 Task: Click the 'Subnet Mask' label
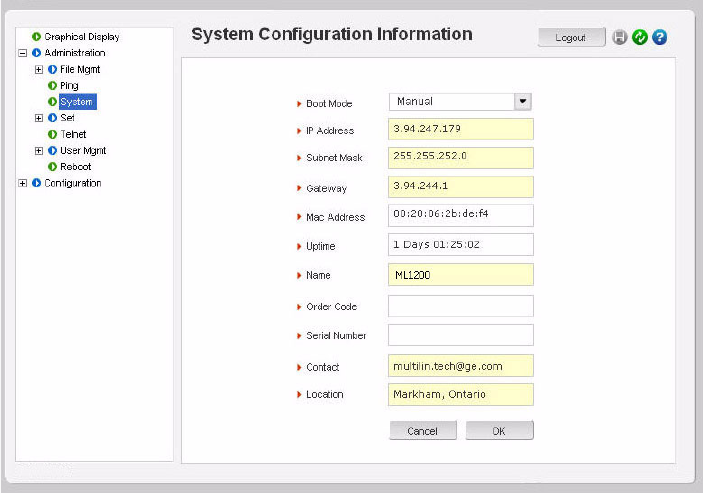click(334, 158)
